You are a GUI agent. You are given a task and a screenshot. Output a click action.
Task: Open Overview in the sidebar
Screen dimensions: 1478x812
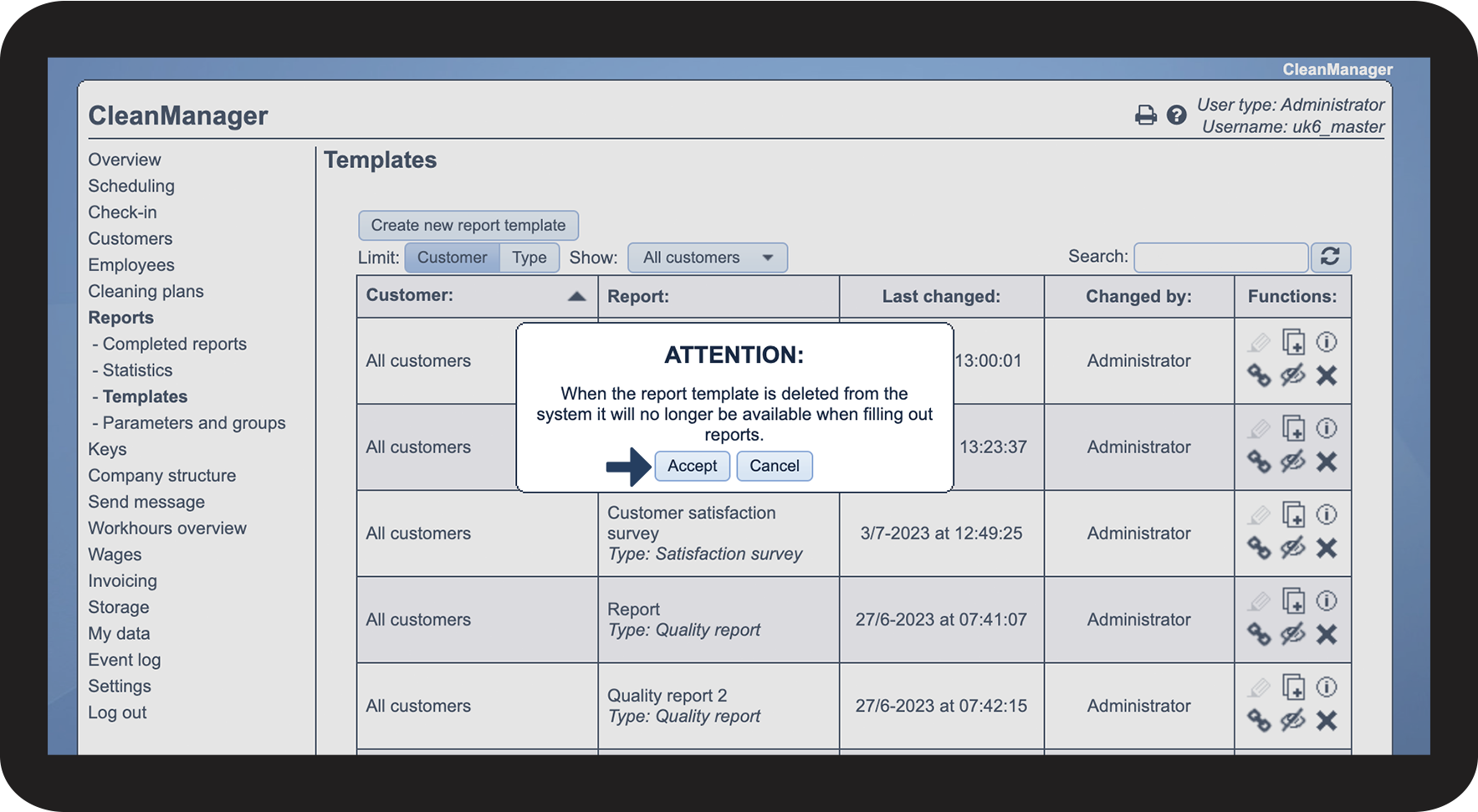coord(125,160)
